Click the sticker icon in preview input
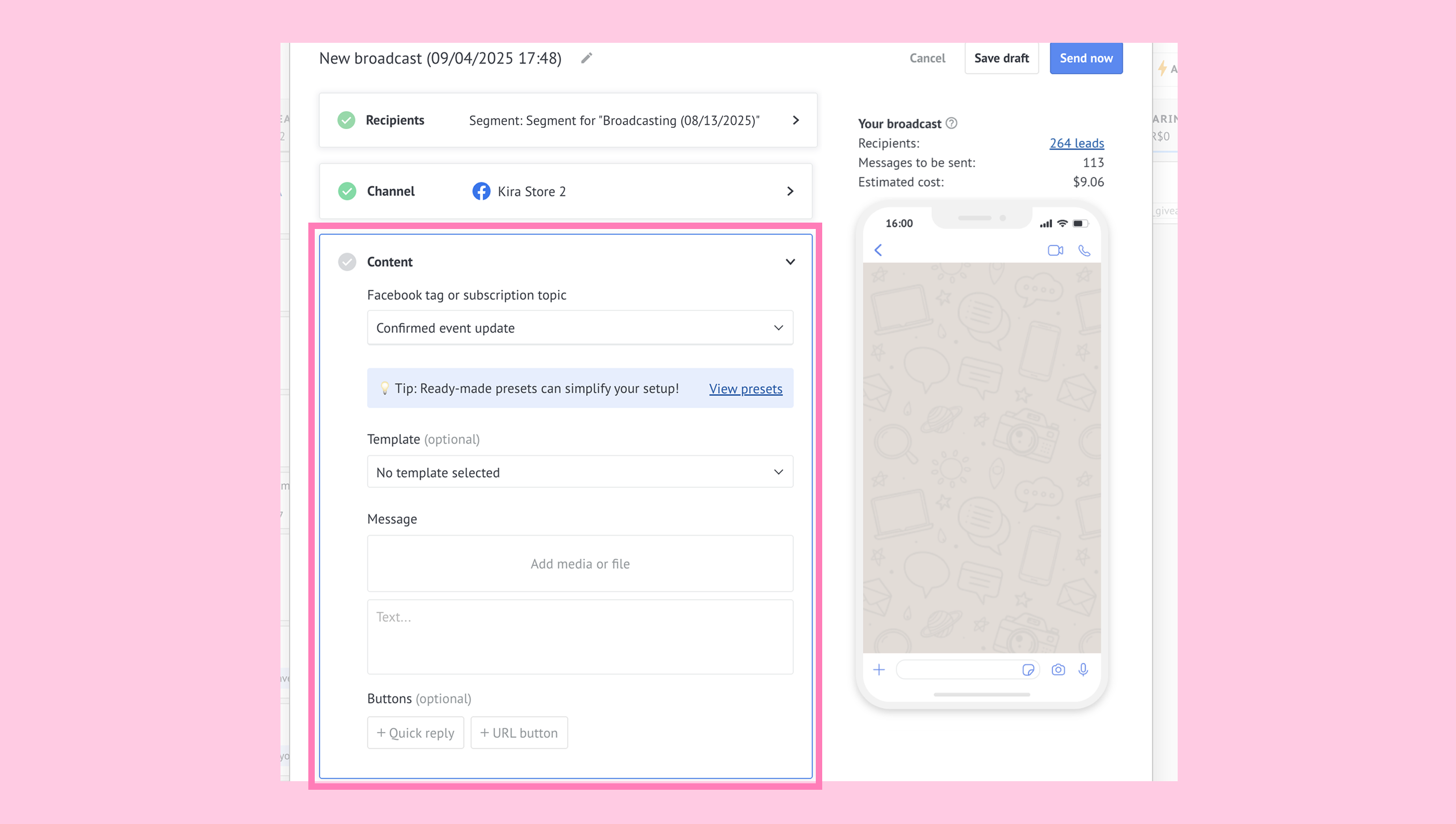Screen dimensions: 1456x824 [x=1028, y=670]
